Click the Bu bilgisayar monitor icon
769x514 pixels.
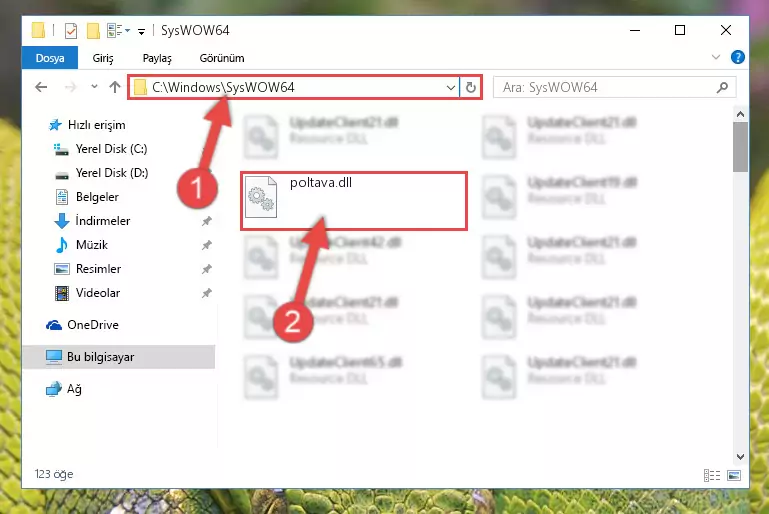point(54,357)
